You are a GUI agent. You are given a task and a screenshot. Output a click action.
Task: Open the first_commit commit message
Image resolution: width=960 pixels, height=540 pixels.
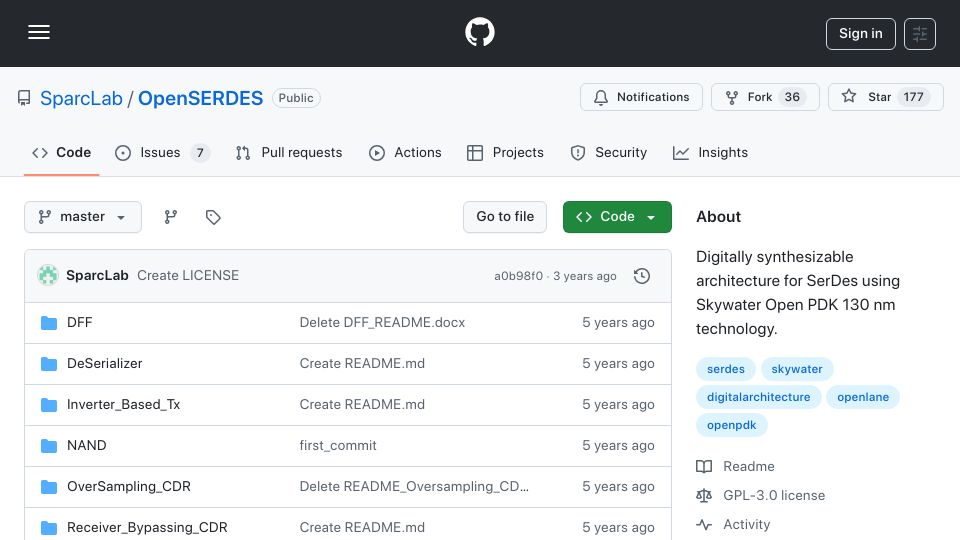point(338,446)
